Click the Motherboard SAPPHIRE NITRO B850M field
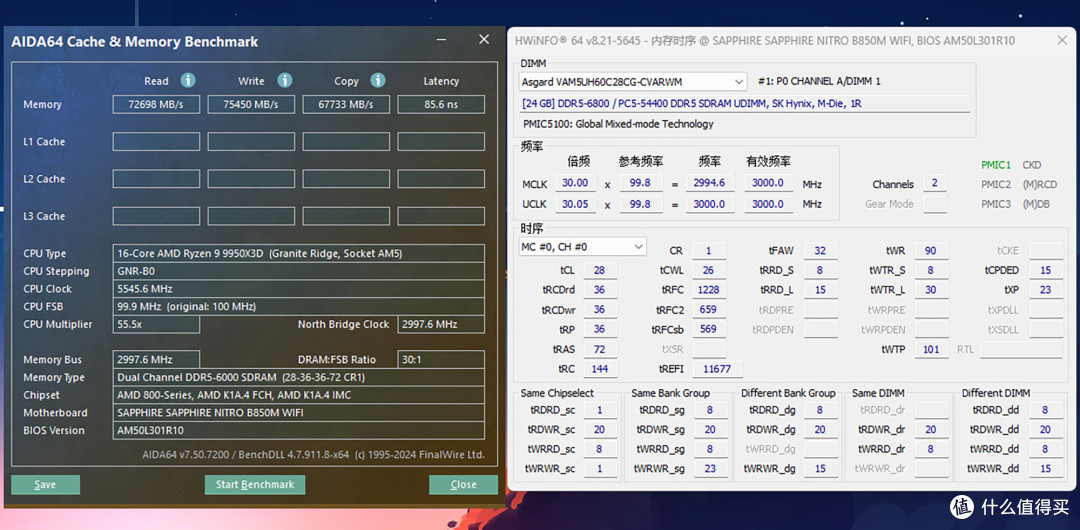 pos(298,413)
